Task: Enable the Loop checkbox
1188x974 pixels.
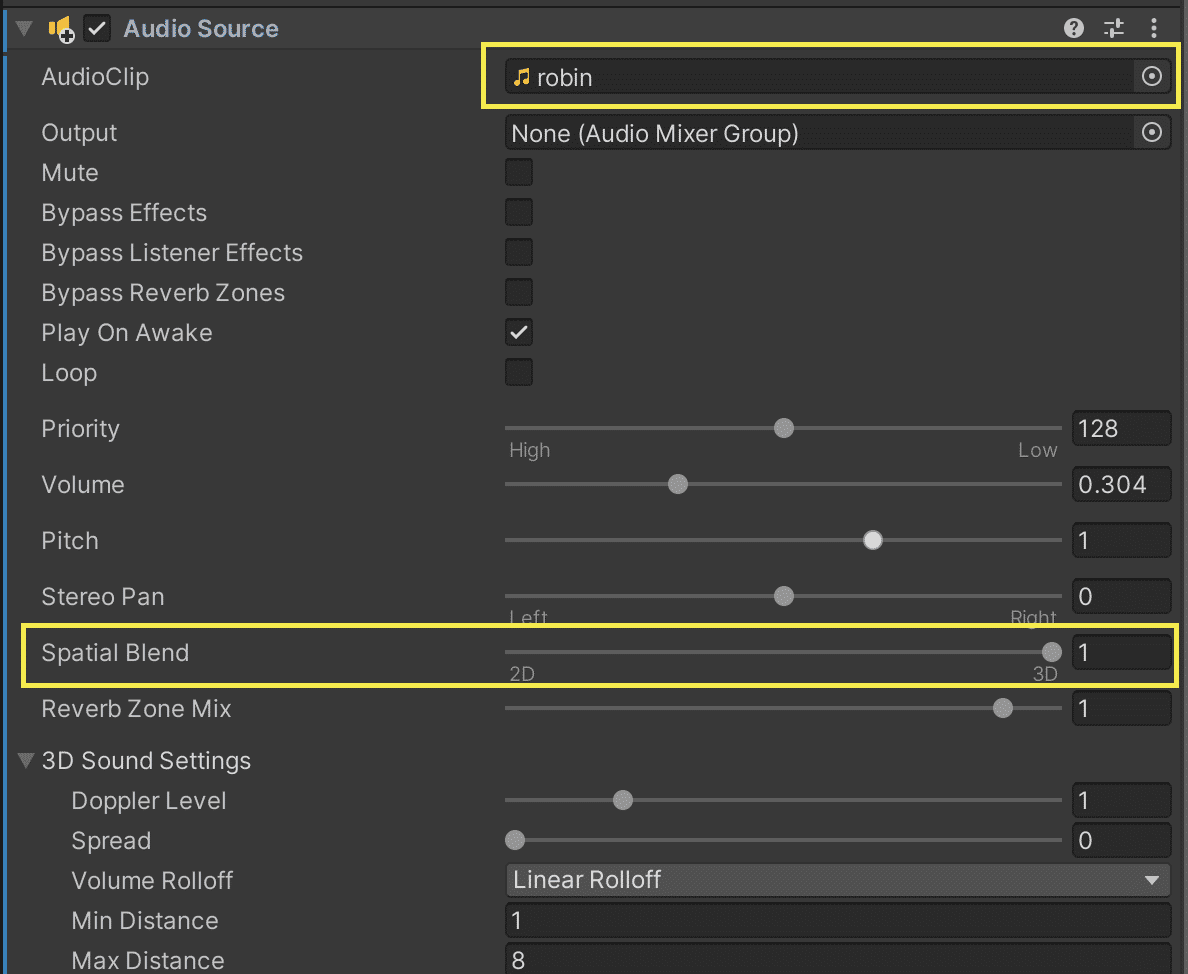Action: point(519,373)
